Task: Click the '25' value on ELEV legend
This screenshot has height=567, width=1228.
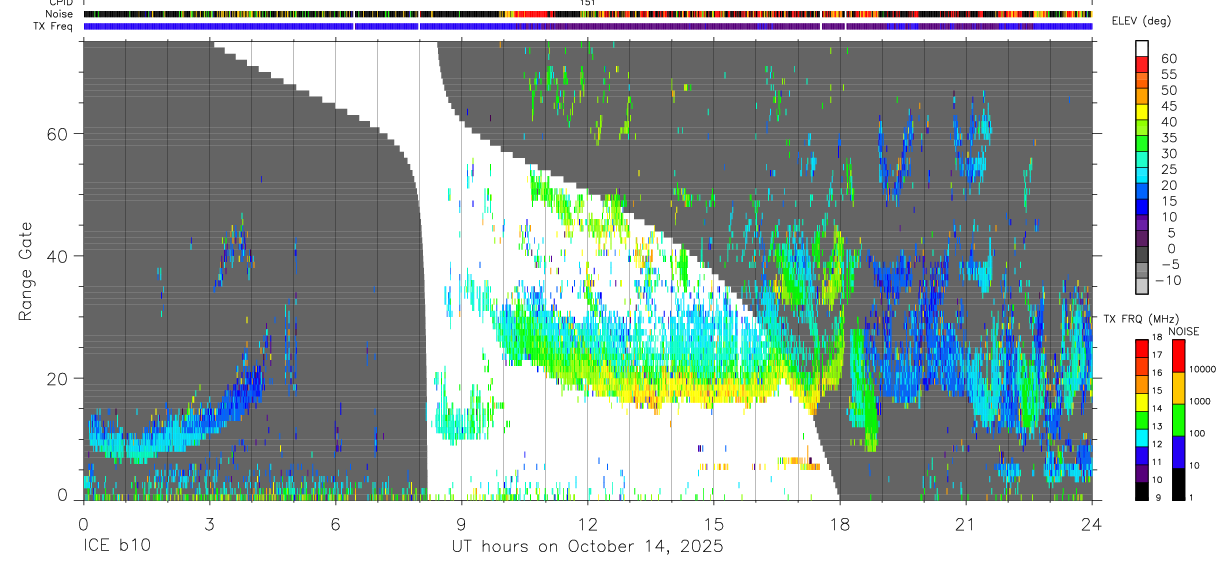Action: (1169, 169)
